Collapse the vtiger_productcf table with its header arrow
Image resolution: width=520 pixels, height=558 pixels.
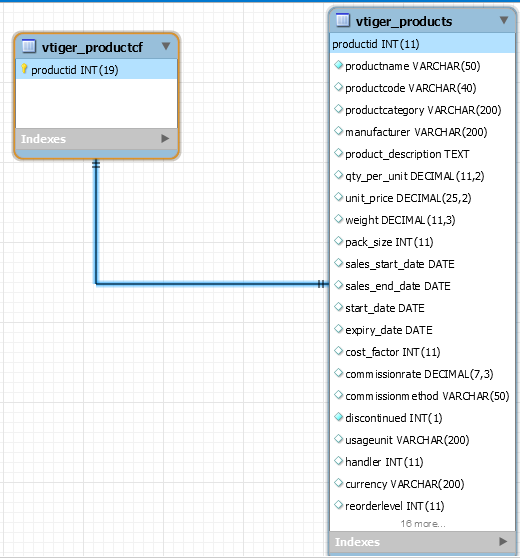coord(166,46)
